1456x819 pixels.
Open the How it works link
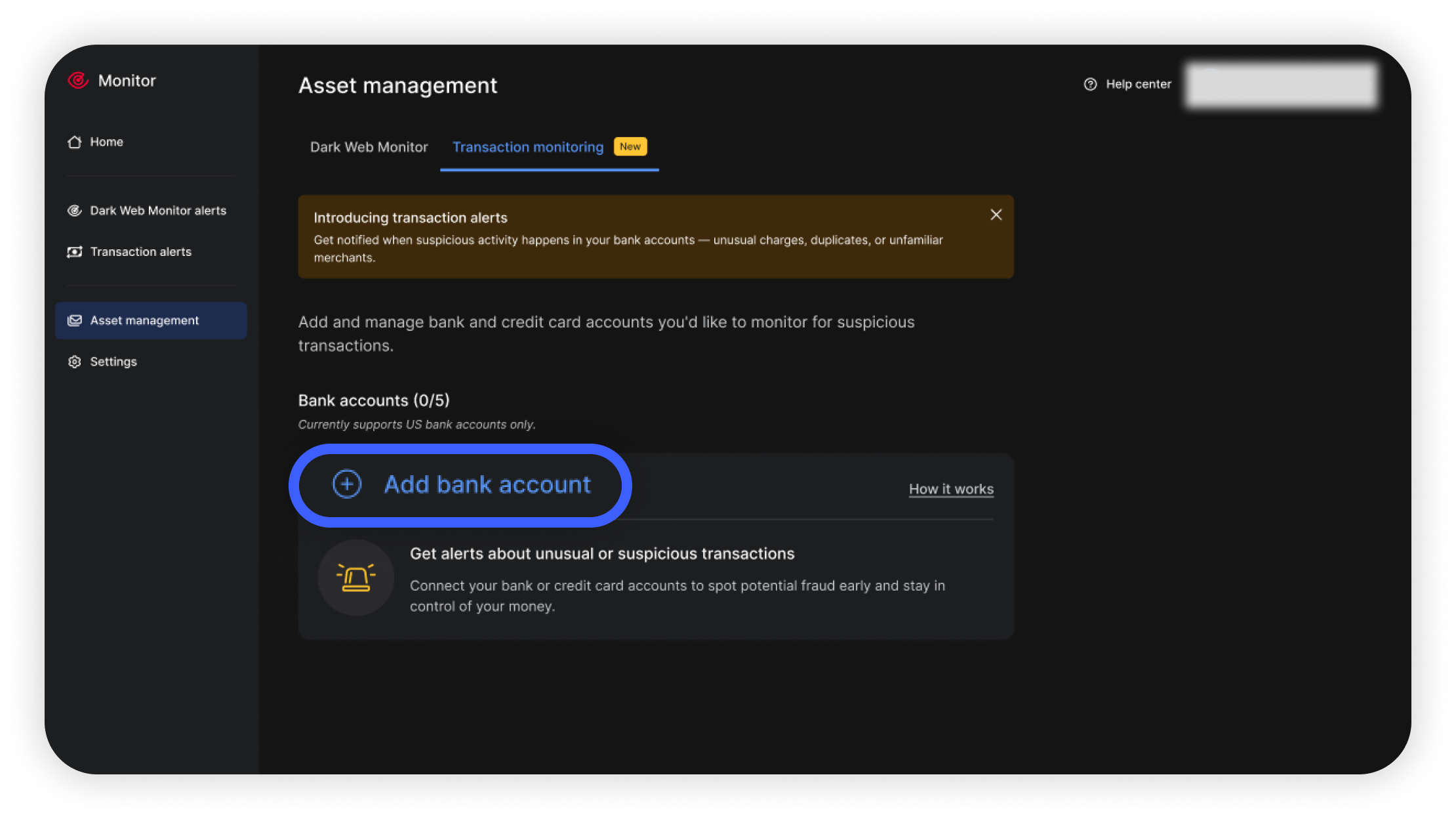[x=951, y=489]
